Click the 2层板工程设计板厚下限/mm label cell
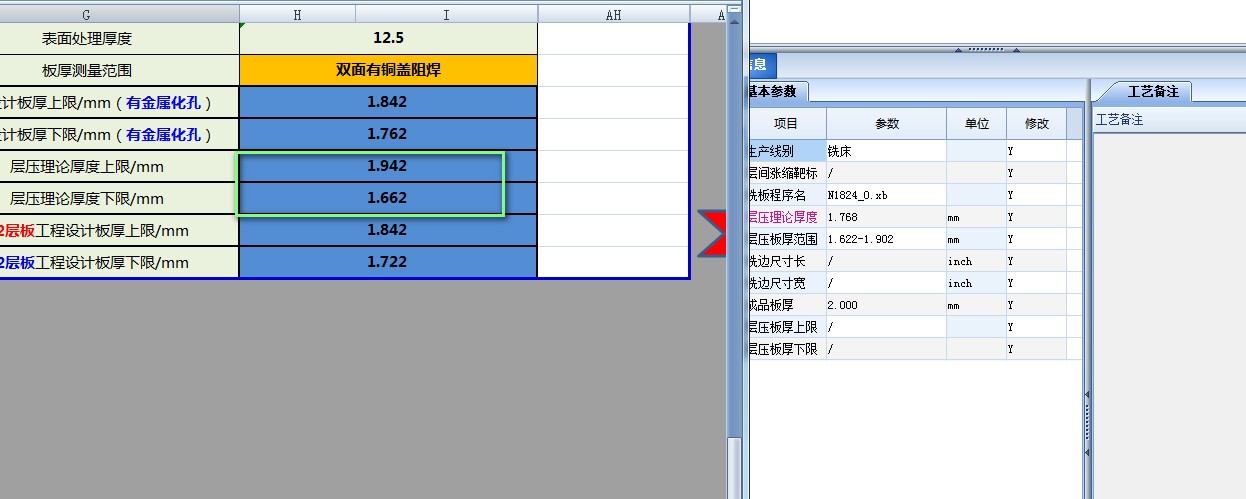 pos(119,262)
